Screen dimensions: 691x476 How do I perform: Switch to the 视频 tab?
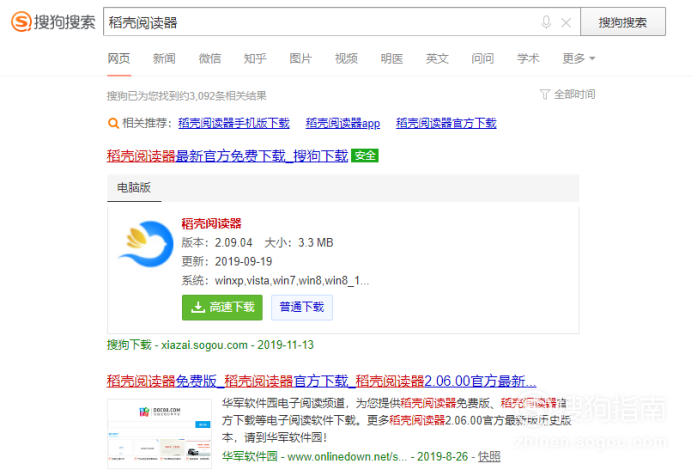coord(346,58)
